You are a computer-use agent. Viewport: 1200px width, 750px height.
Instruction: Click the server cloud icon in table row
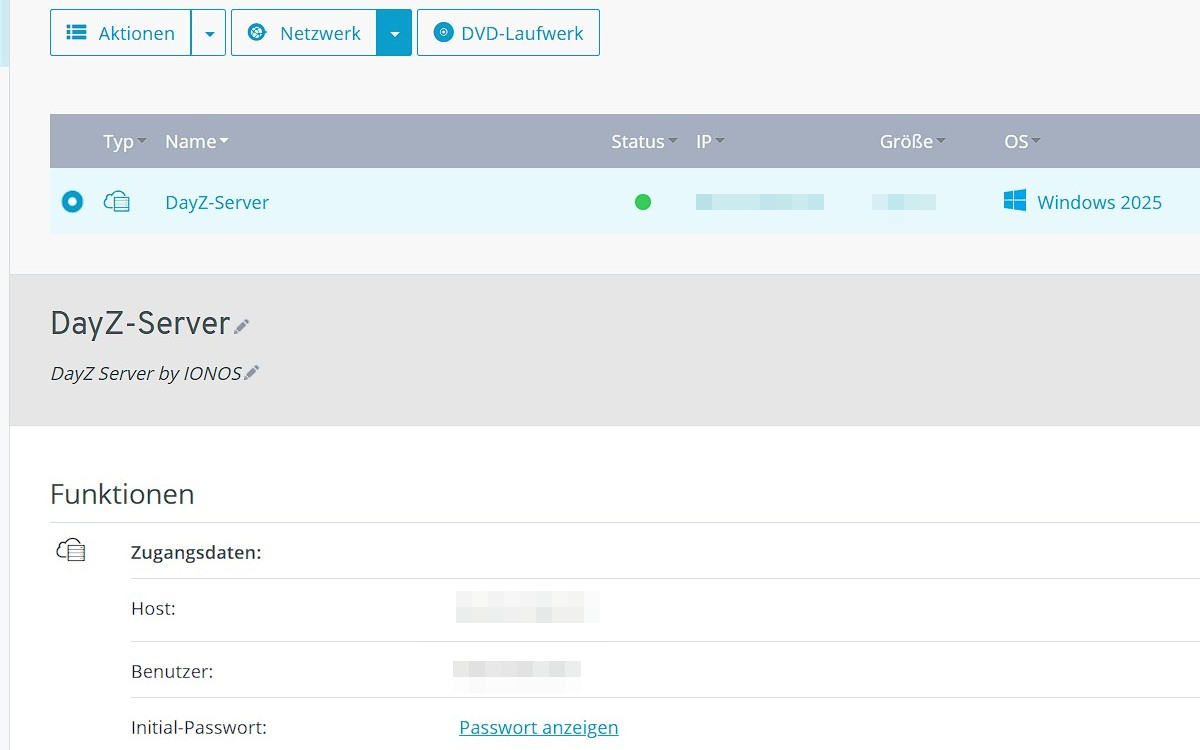click(x=117, y=202)
